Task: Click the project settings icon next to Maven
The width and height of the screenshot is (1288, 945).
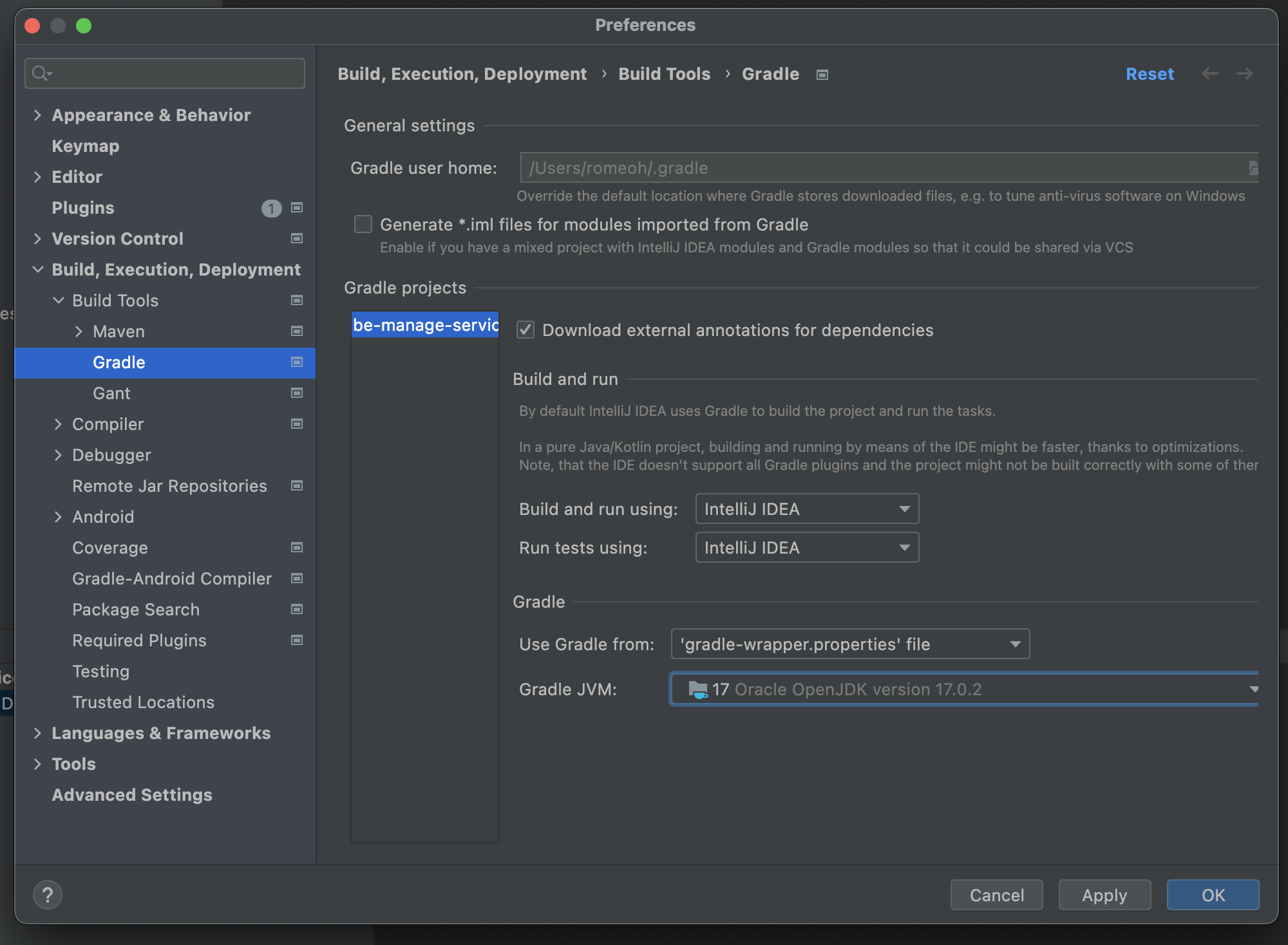Action: coord(297,331)
